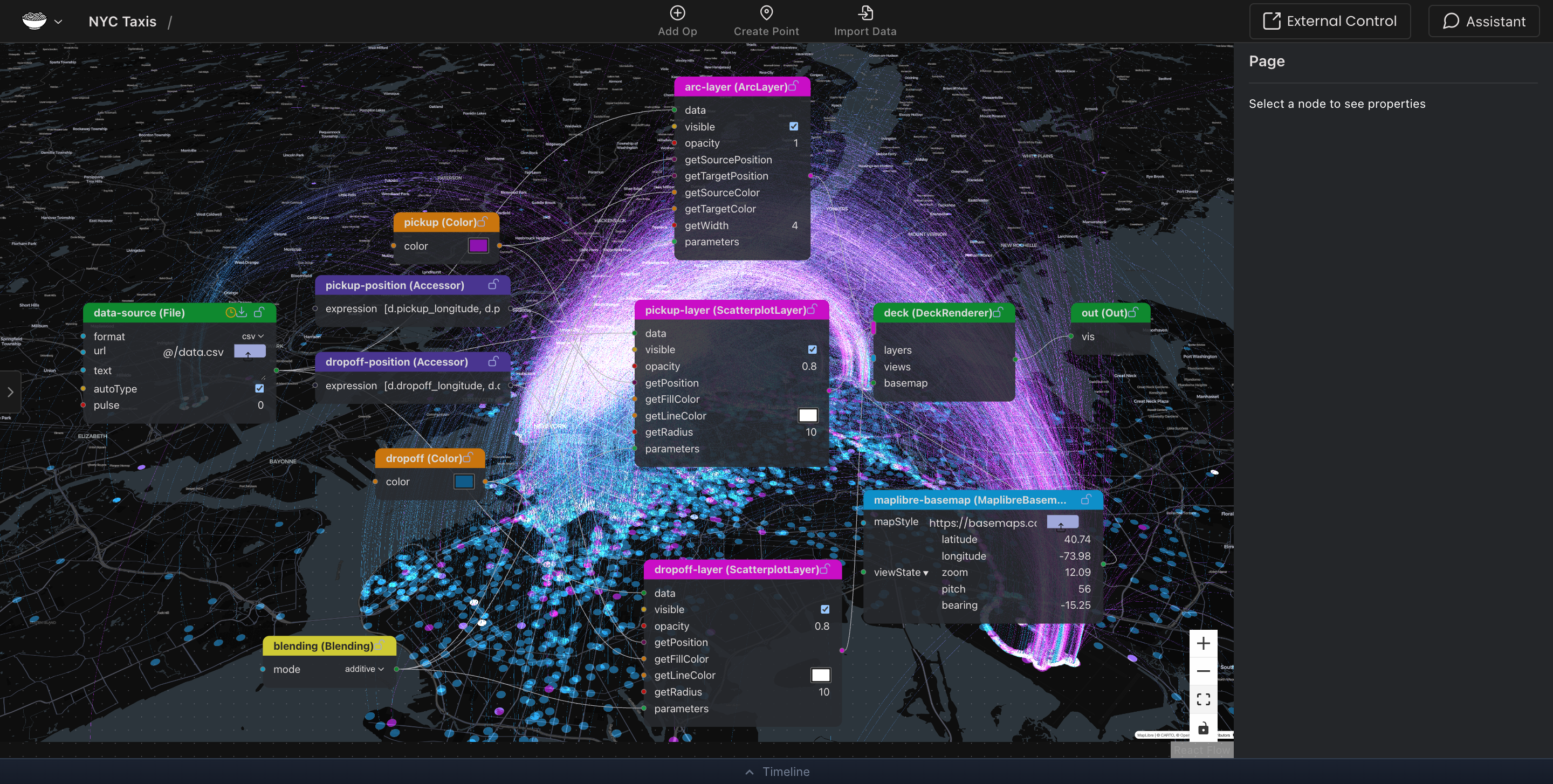Click the arc-layer getWidth value 4

tap(795, 225)
